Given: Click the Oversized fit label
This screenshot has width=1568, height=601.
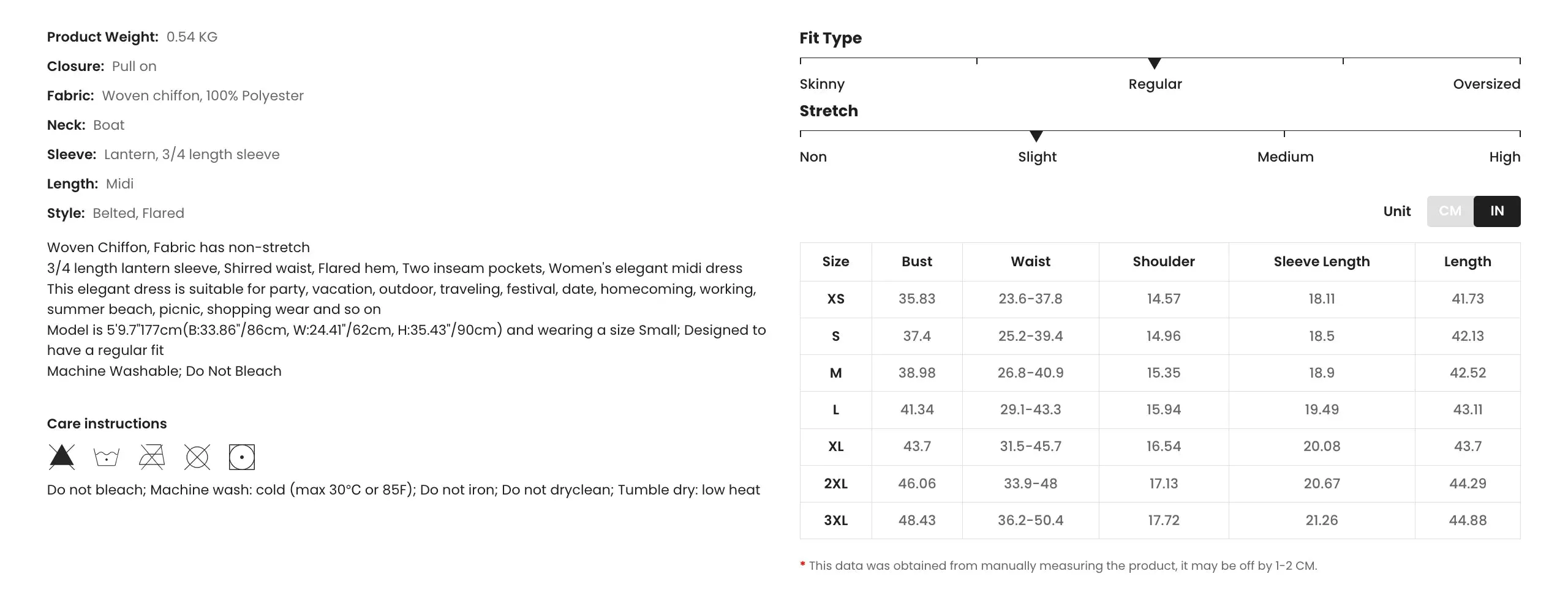Looking at the screenshot, I should (1487, 84).
